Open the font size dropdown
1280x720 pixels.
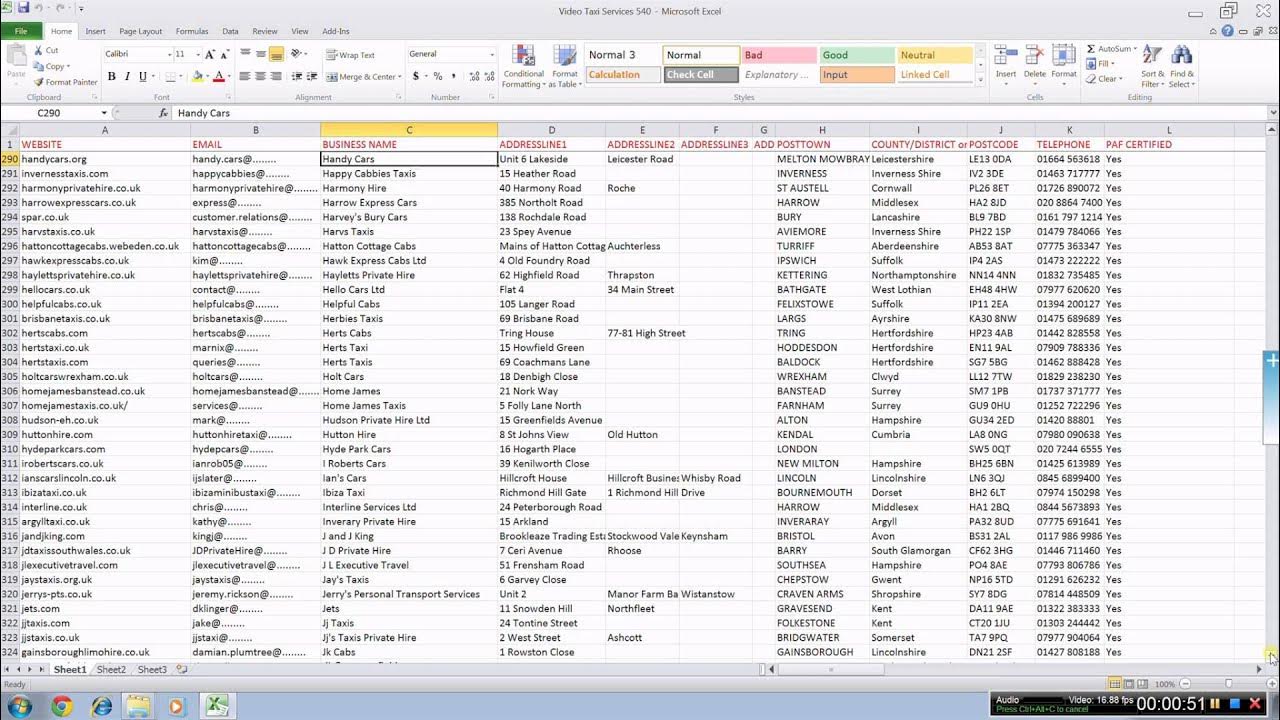(x=196, y=54)
